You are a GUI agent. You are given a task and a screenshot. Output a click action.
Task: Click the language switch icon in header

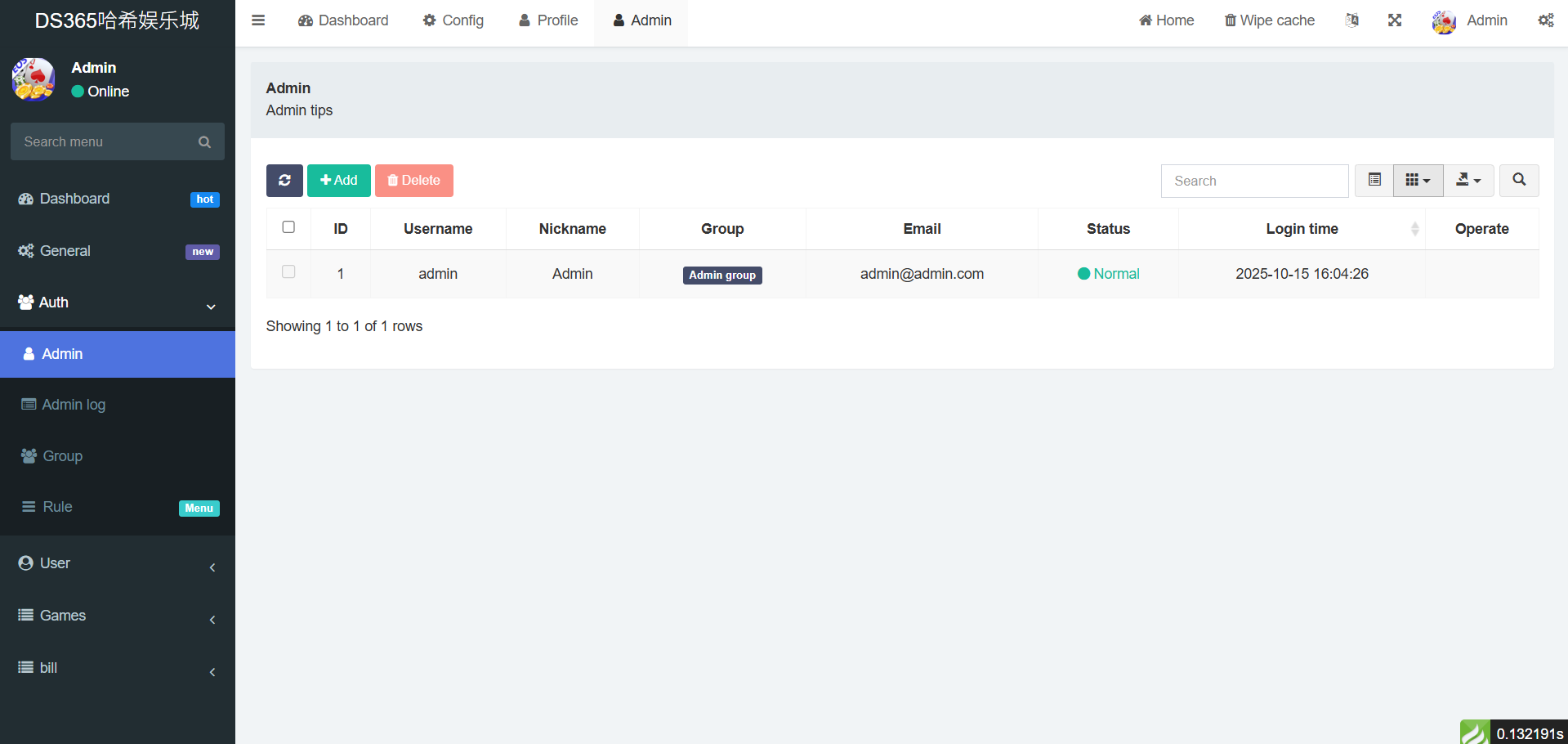[1352, 20]
